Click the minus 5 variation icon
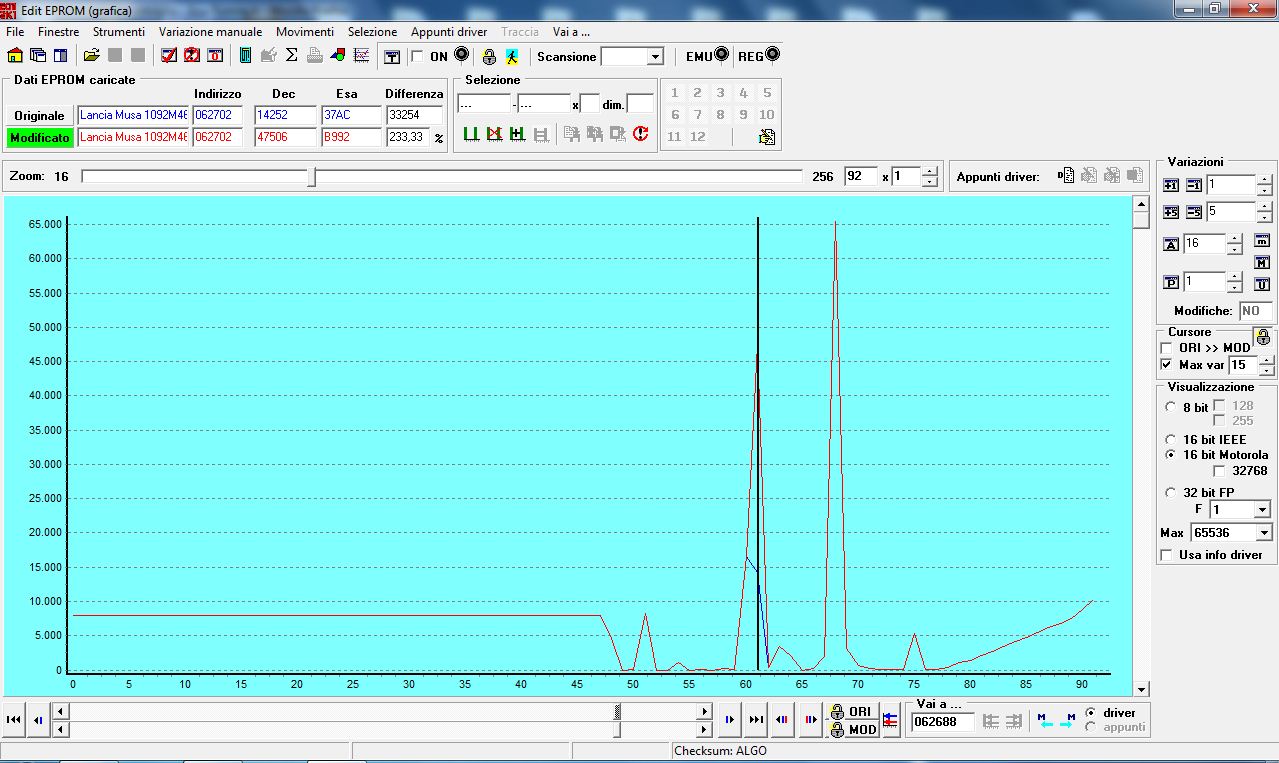The height and width of the screenshot is (763, 1279). click(1194, 212)
